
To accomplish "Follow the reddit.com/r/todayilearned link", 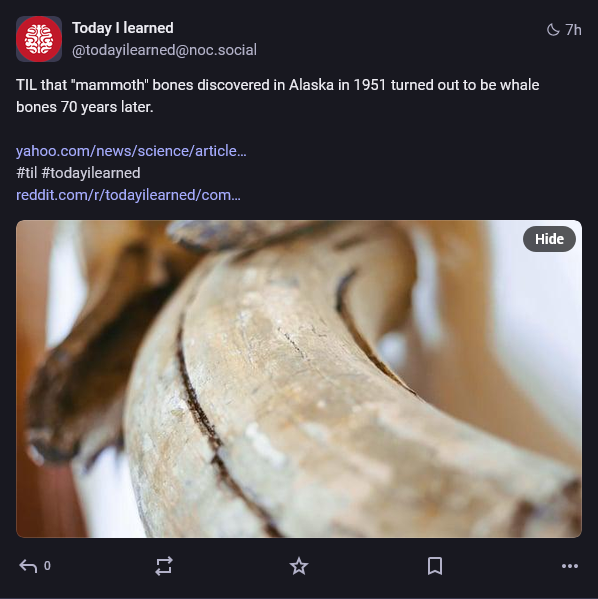I will tap(128, 195).
